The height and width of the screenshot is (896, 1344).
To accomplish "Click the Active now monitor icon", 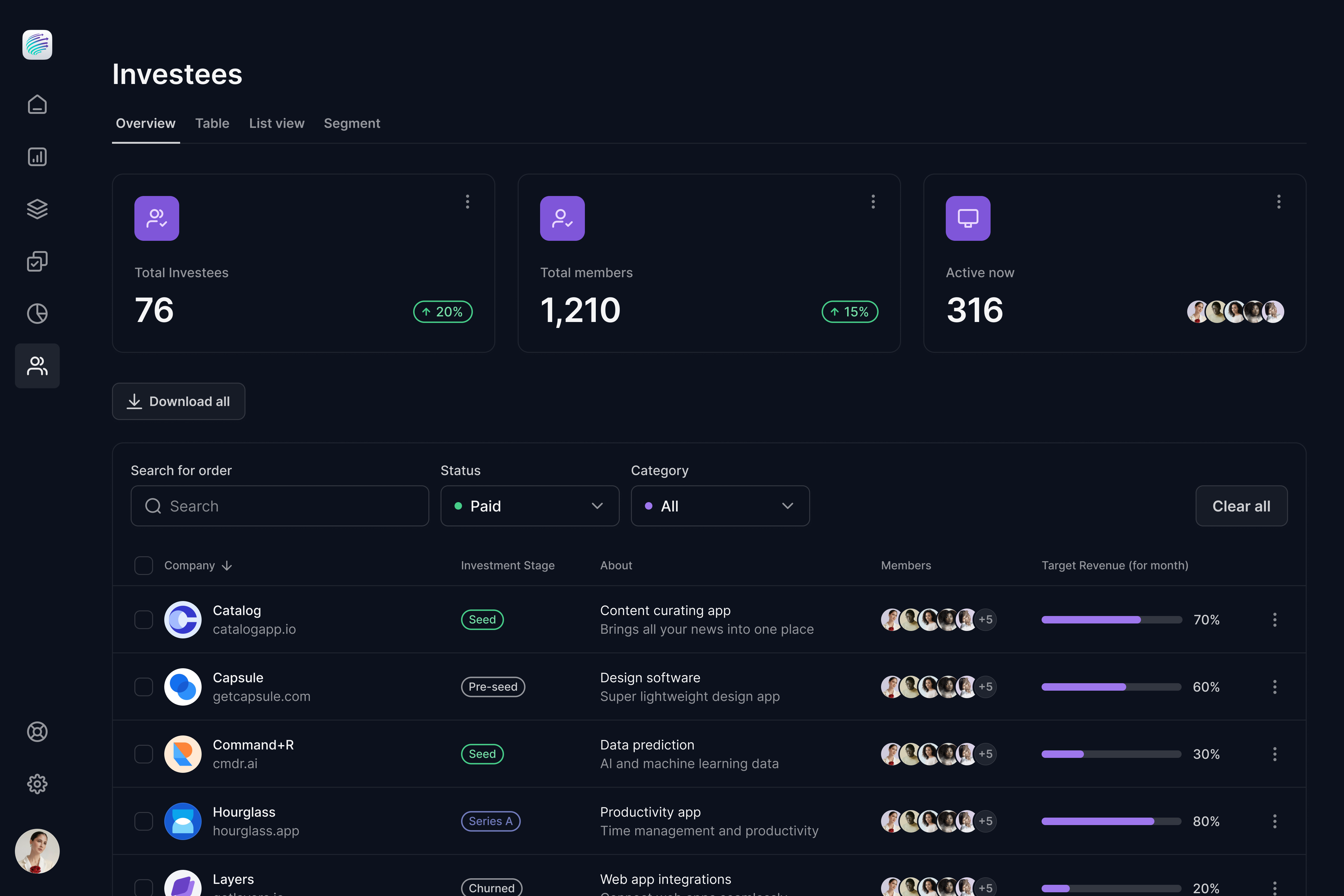I will pos(968,218).
